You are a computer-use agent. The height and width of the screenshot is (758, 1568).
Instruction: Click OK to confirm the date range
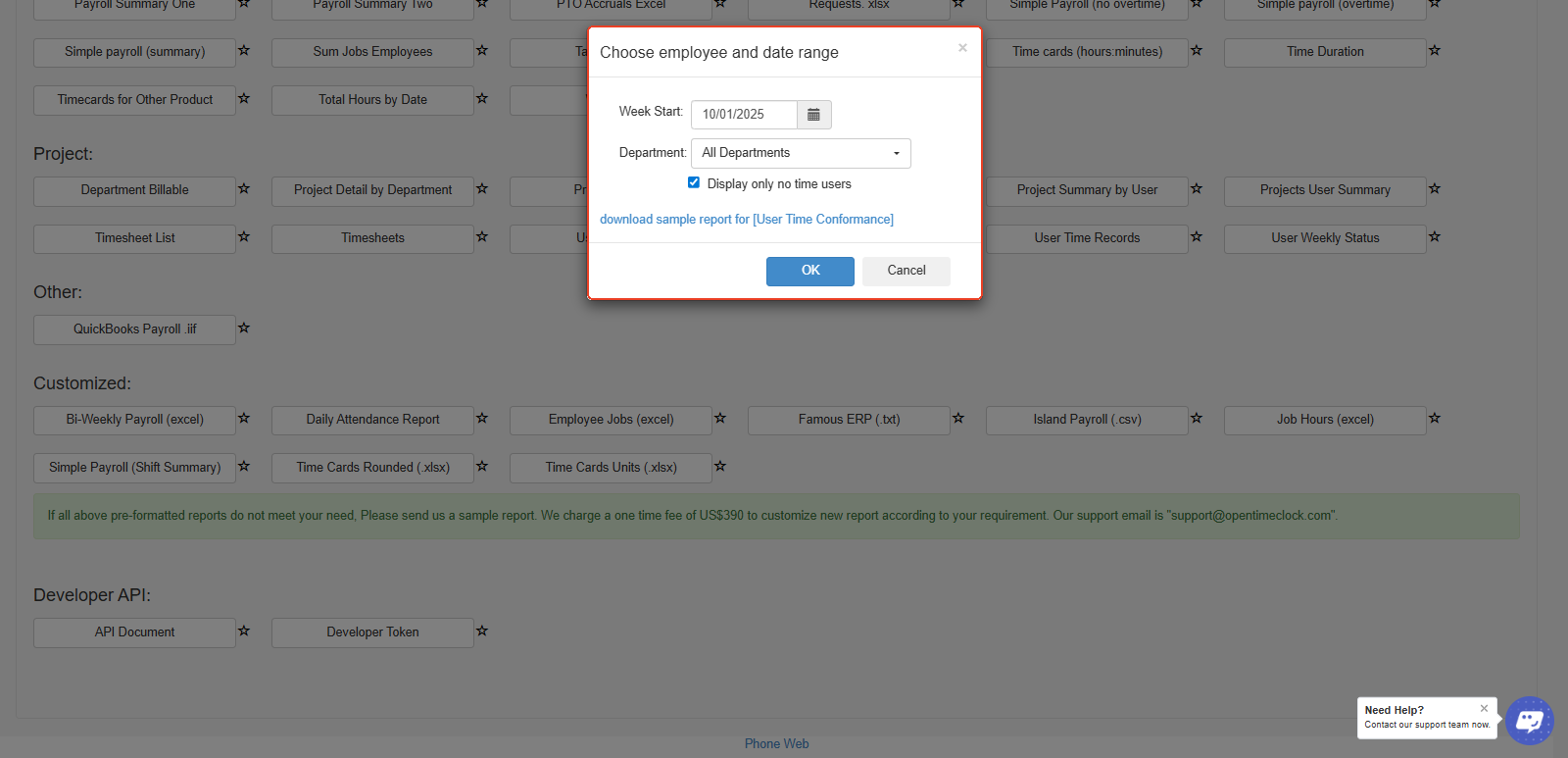click(809, 271)
